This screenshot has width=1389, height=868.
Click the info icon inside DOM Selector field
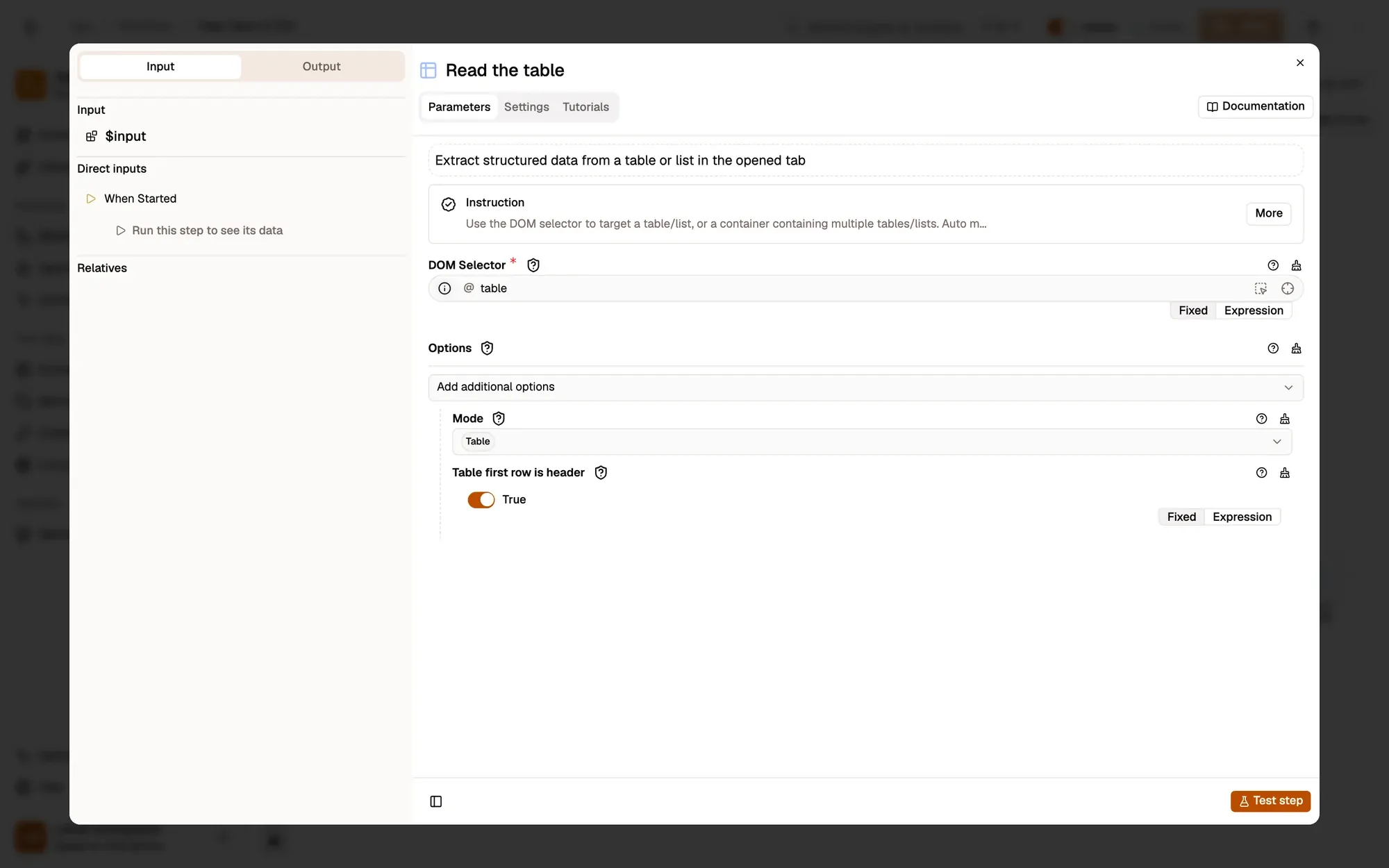pos(444,288)
